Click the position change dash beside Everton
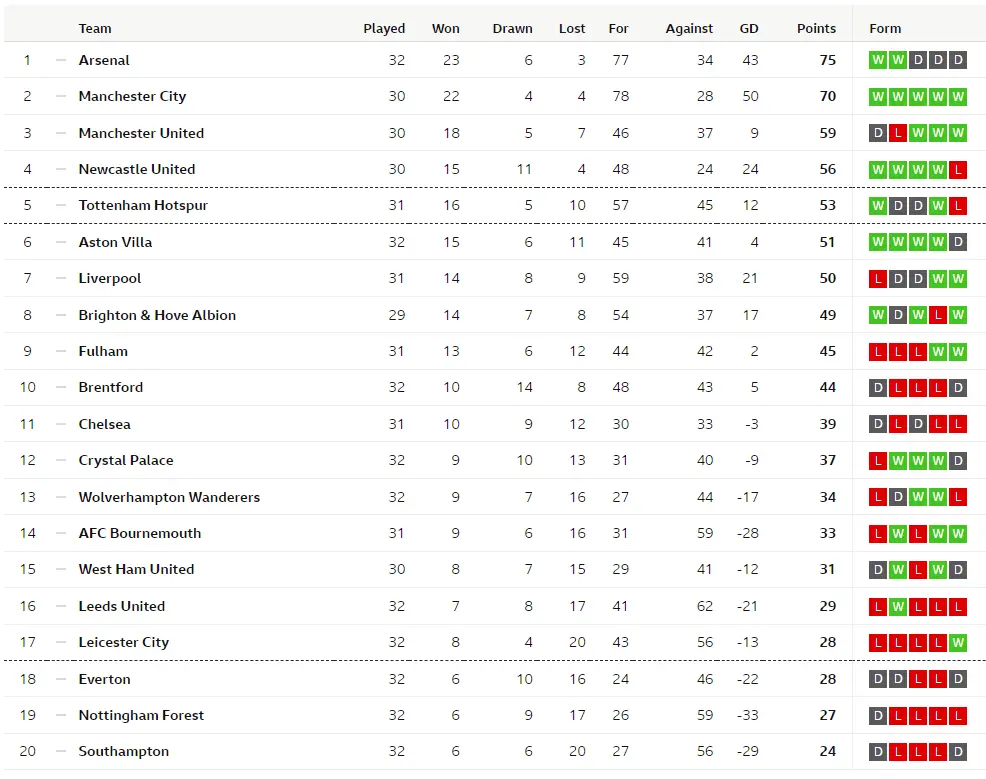 pos(61,679)
